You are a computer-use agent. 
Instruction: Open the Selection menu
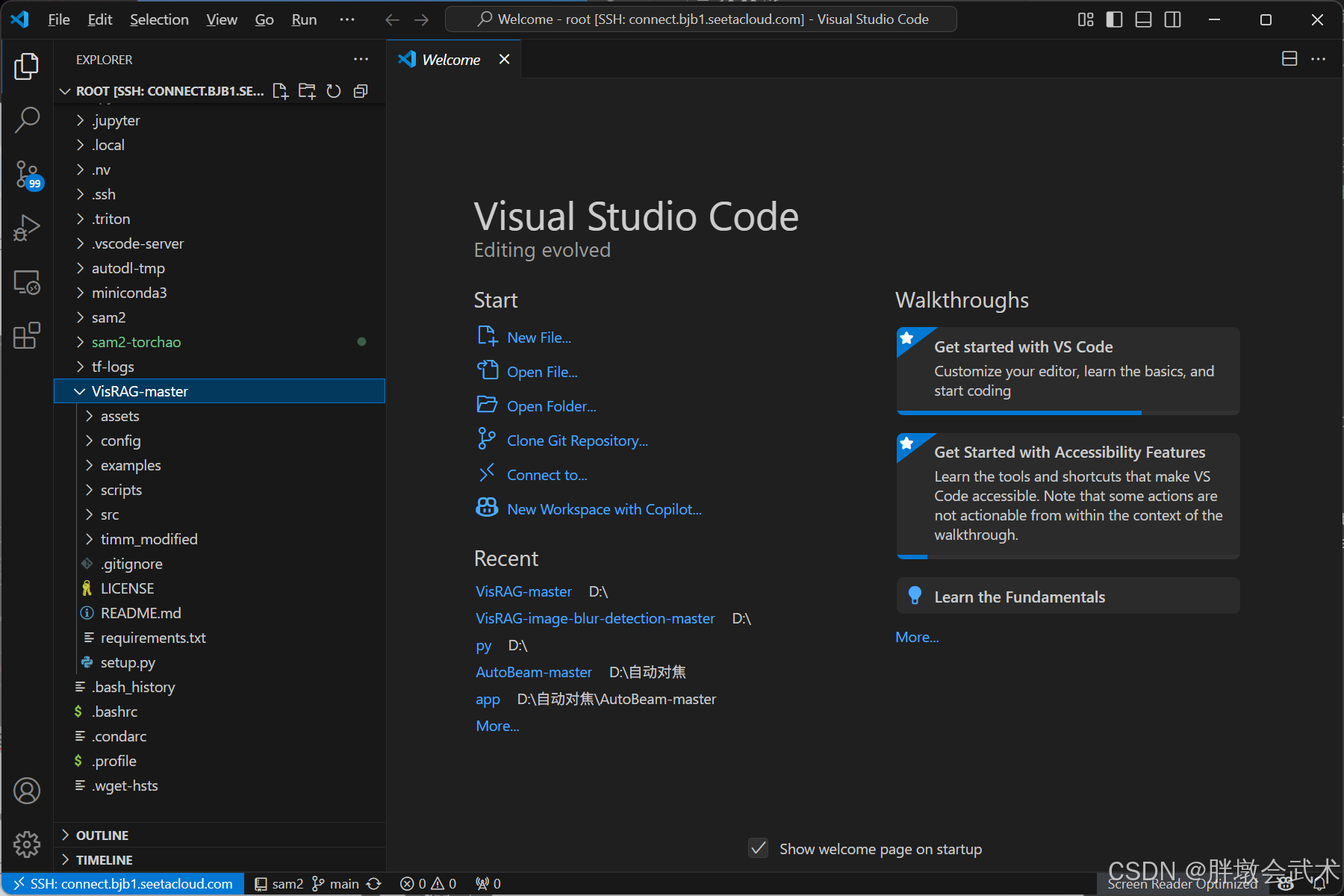tap(159, 19)
